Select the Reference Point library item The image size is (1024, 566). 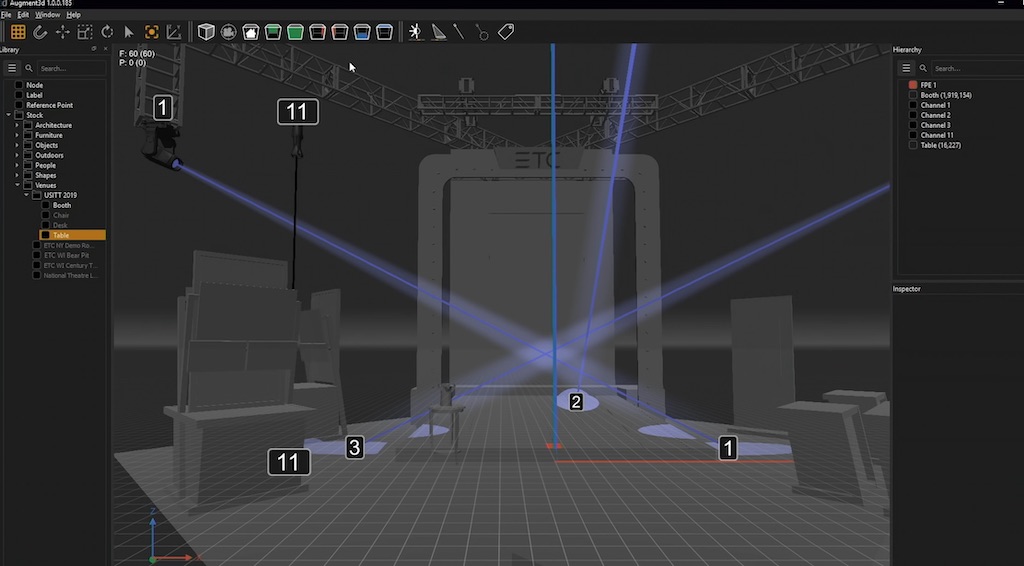(x=49, y=105)
